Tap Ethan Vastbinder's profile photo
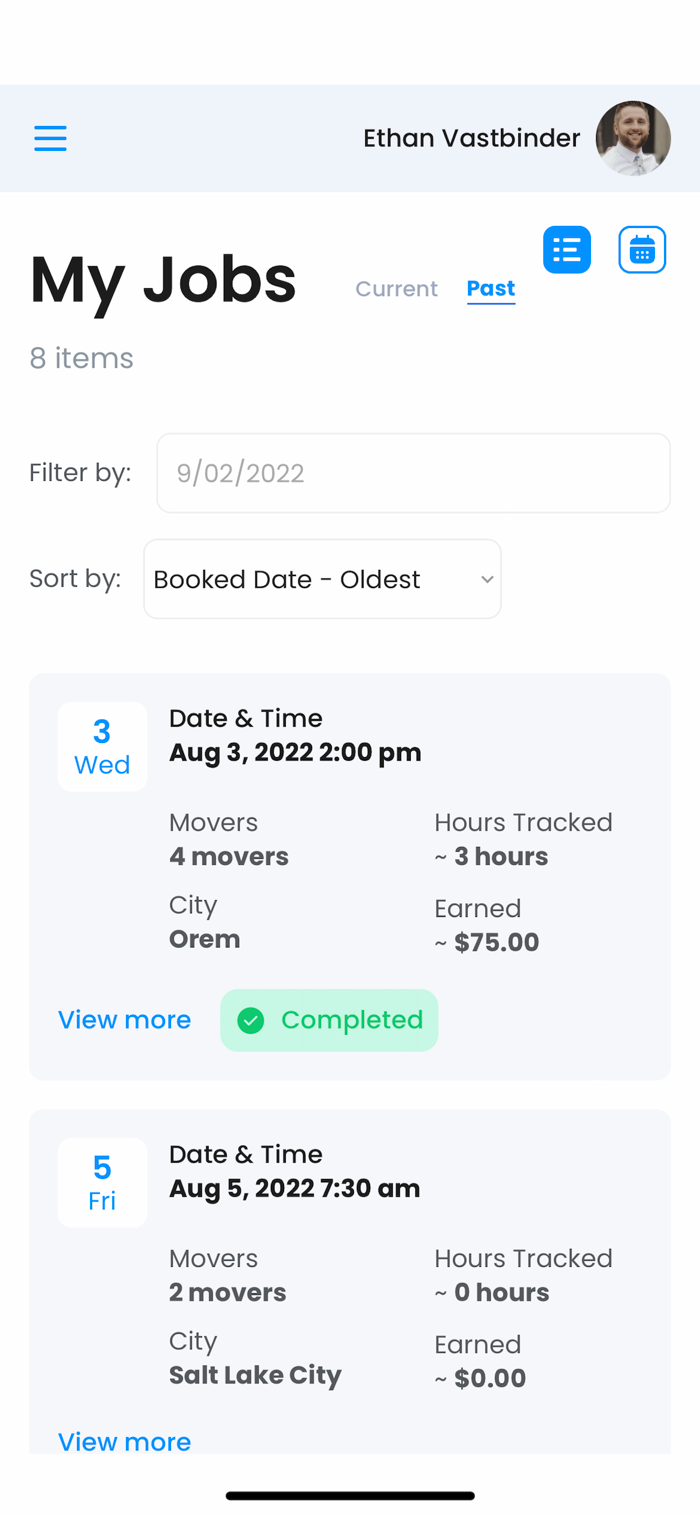700x1515 pixels. point(633,138)
